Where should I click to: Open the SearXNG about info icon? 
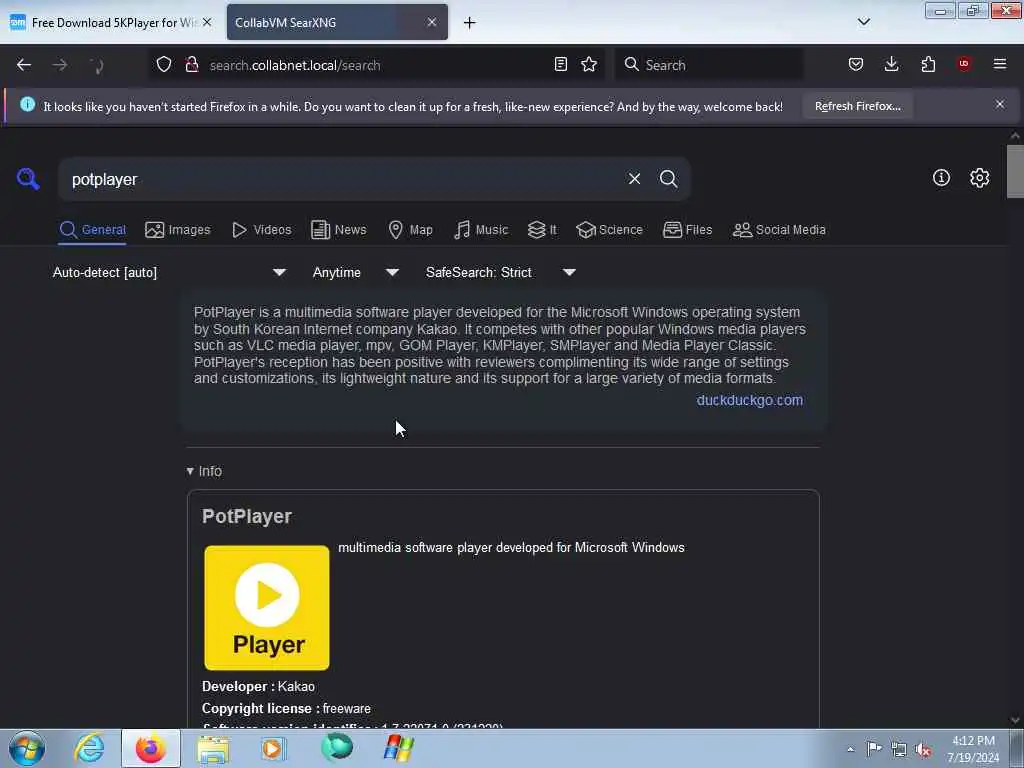[x=941, y=178]
